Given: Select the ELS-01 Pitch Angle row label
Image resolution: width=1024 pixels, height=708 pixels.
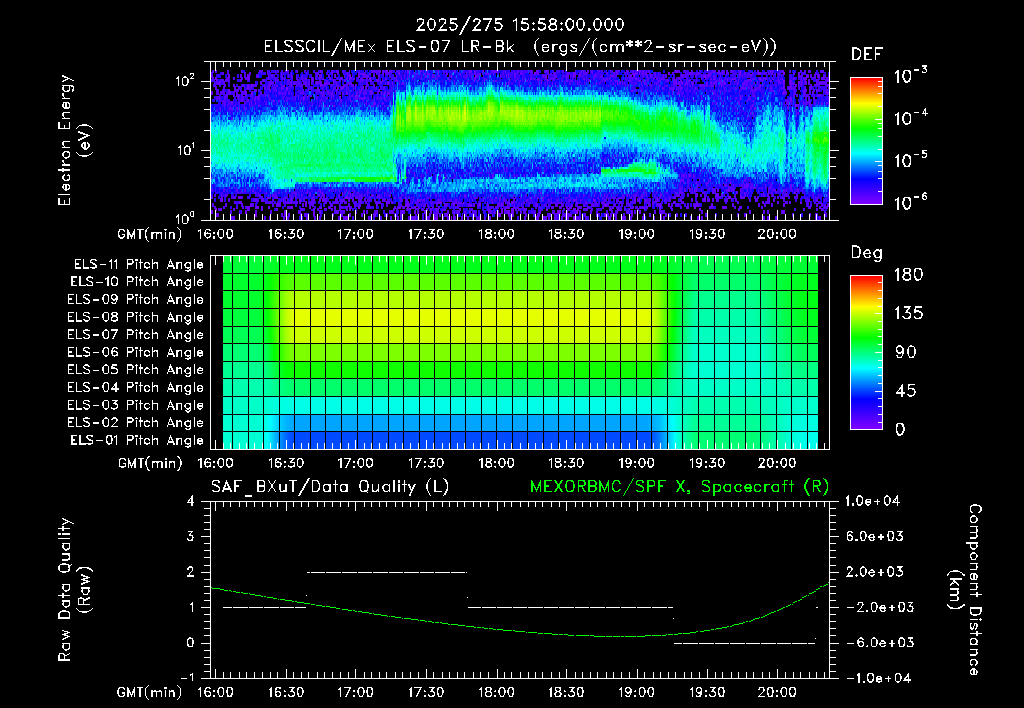Looking at the screenshot, I should (x=137, y=440).
